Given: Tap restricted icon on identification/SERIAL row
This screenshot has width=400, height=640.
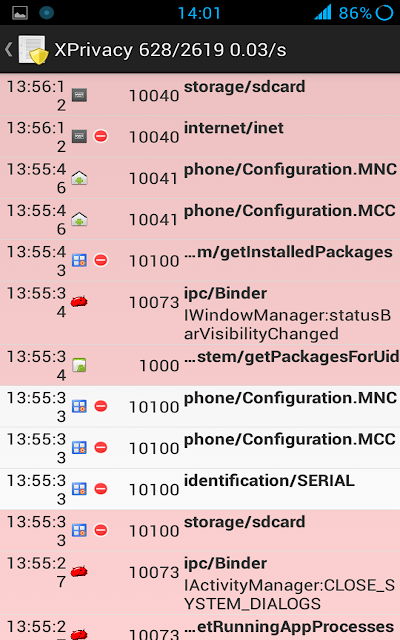Looking at the screenshot, I should click(101, 489).
